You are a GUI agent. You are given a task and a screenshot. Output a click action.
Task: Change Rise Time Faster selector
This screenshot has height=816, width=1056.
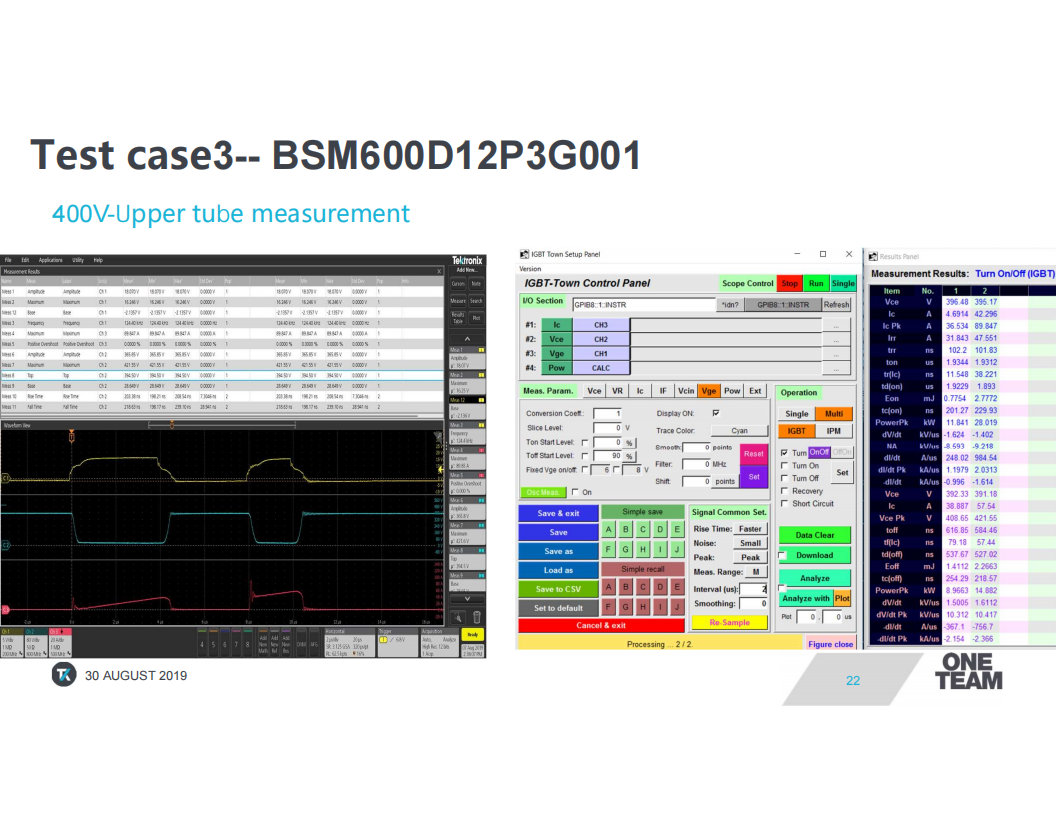(750, 529)
